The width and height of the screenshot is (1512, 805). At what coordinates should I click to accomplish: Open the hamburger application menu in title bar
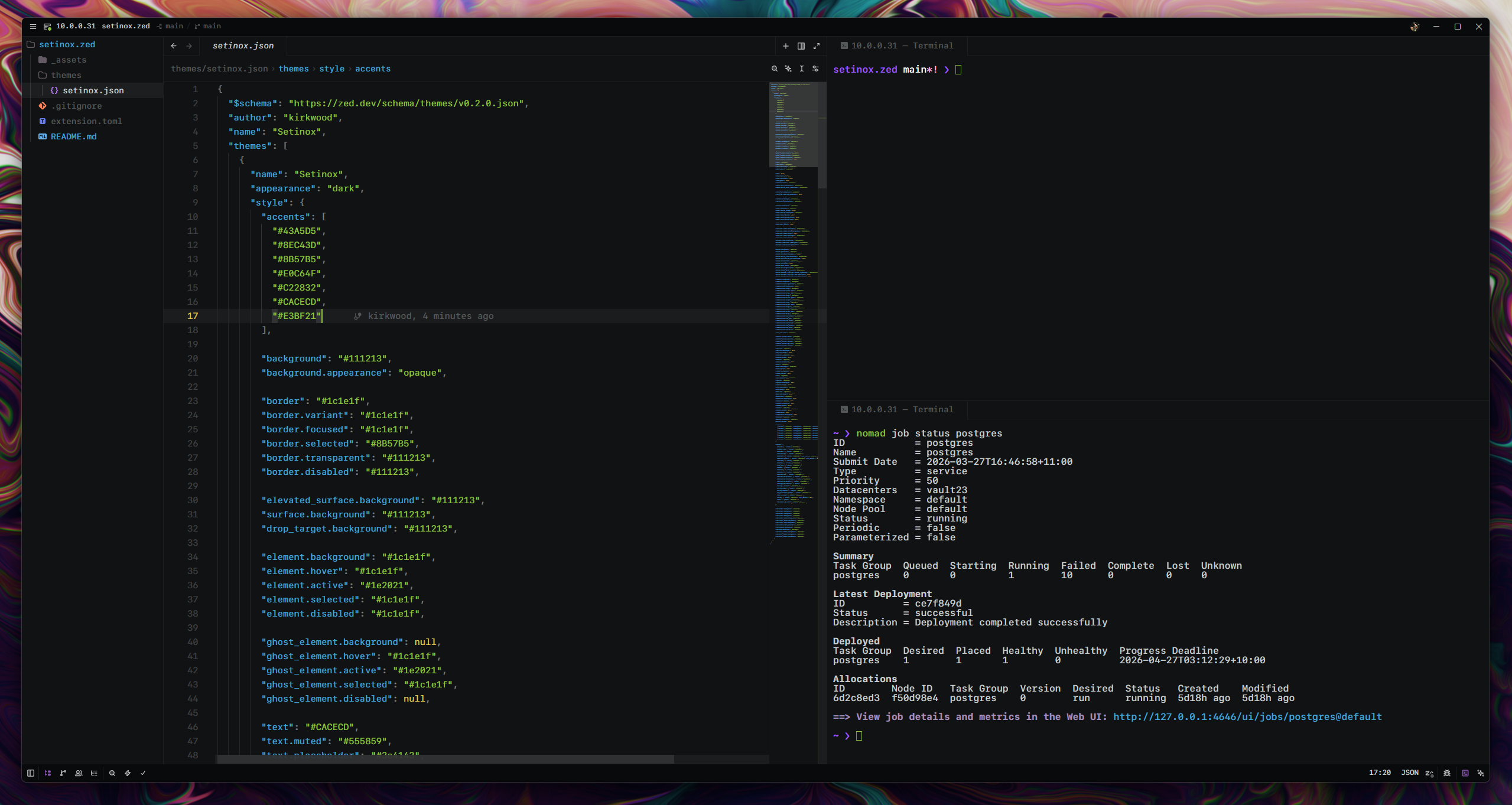[33, 27]
